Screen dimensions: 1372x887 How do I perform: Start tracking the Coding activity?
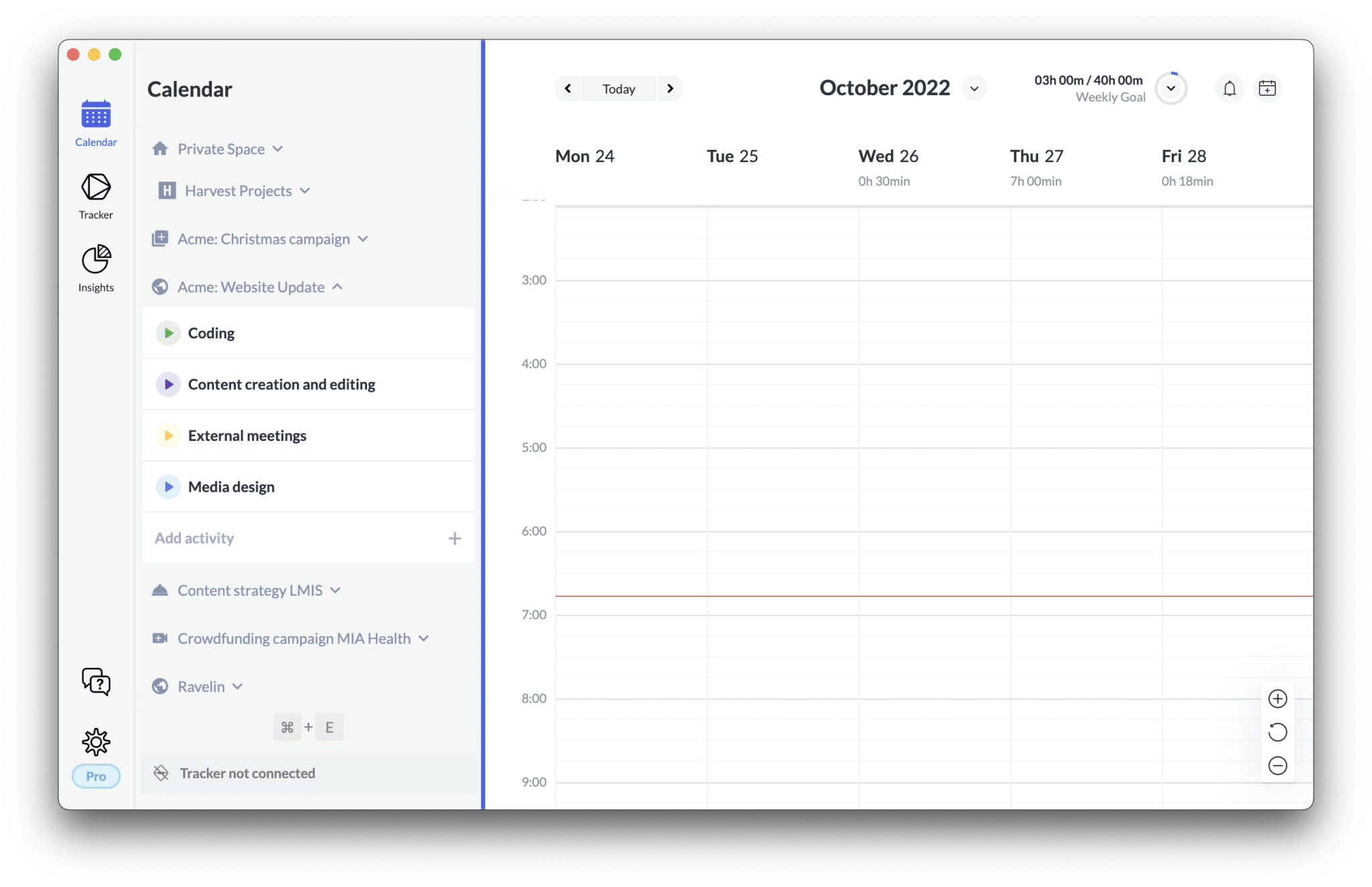(x=168, y=333)
